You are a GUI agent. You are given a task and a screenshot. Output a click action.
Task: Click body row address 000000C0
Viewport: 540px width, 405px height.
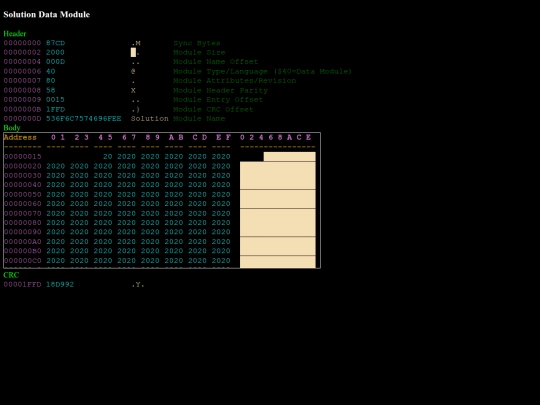click(x=22, y=260)
